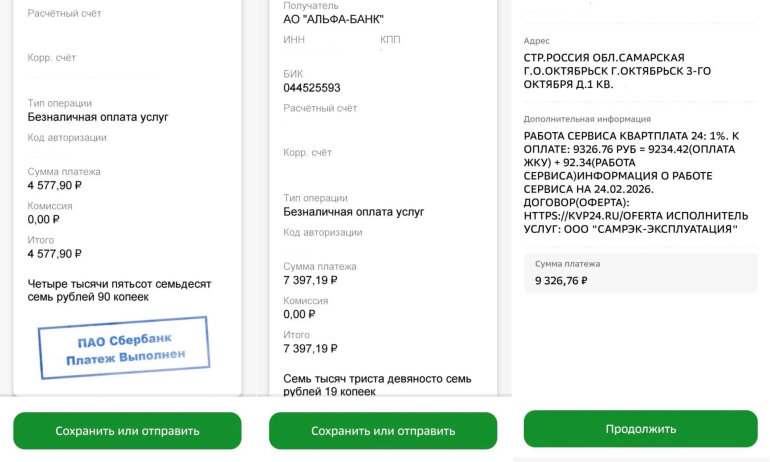Select the 9 326,76 ₽ payment amount field
Screen dimensions: 770x462
(640, 273)
